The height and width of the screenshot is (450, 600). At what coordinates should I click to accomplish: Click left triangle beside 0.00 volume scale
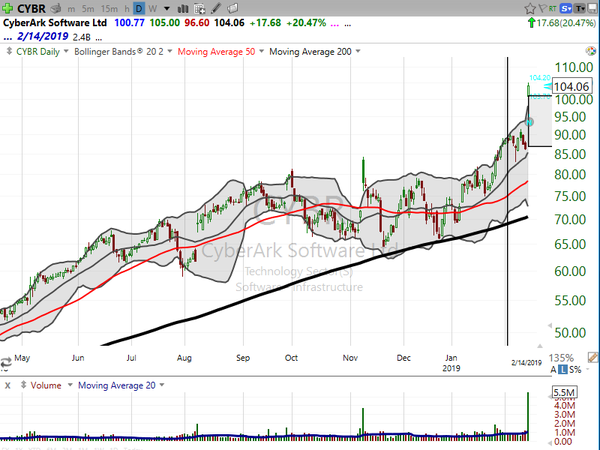(x=550, y=442)
